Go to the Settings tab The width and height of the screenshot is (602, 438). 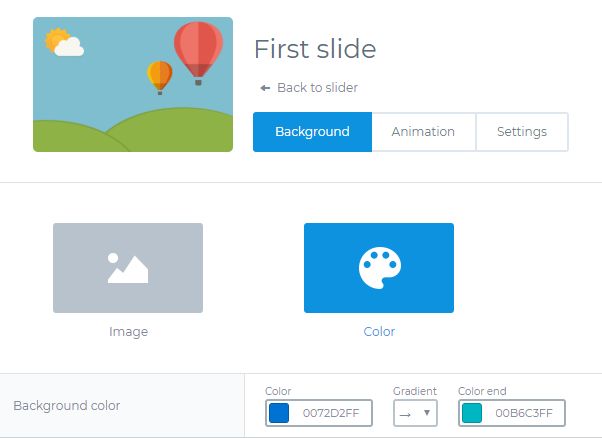click(521, 132)
